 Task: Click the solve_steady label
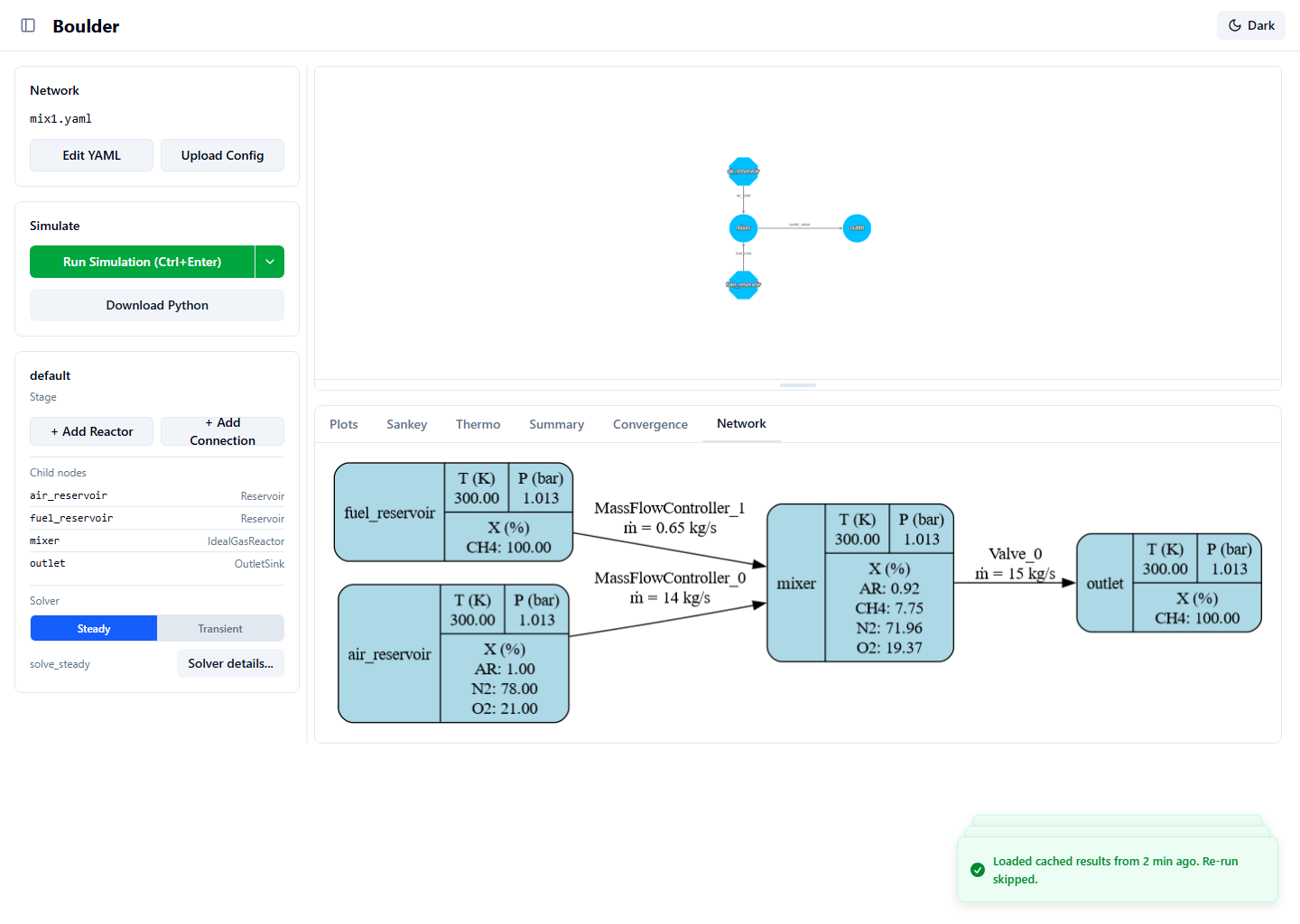pyautogui.click(x=60, y=664)
